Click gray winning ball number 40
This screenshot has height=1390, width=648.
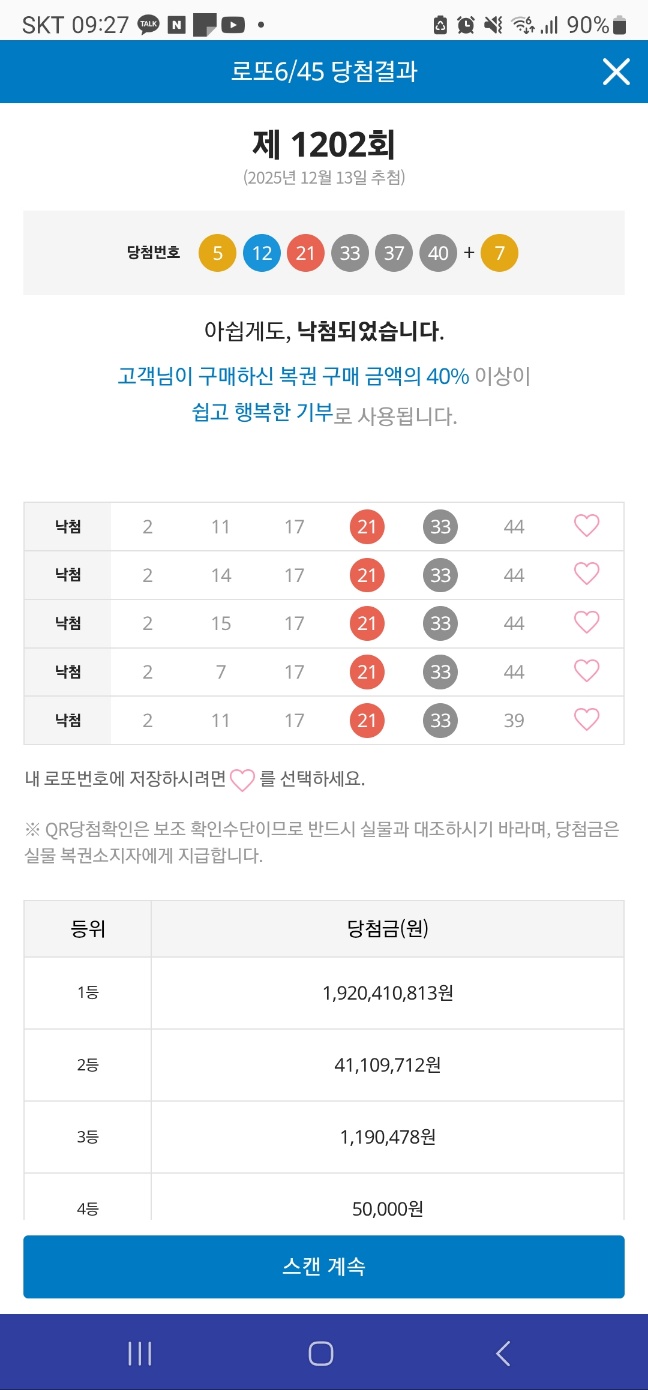(x=438, y=253)
